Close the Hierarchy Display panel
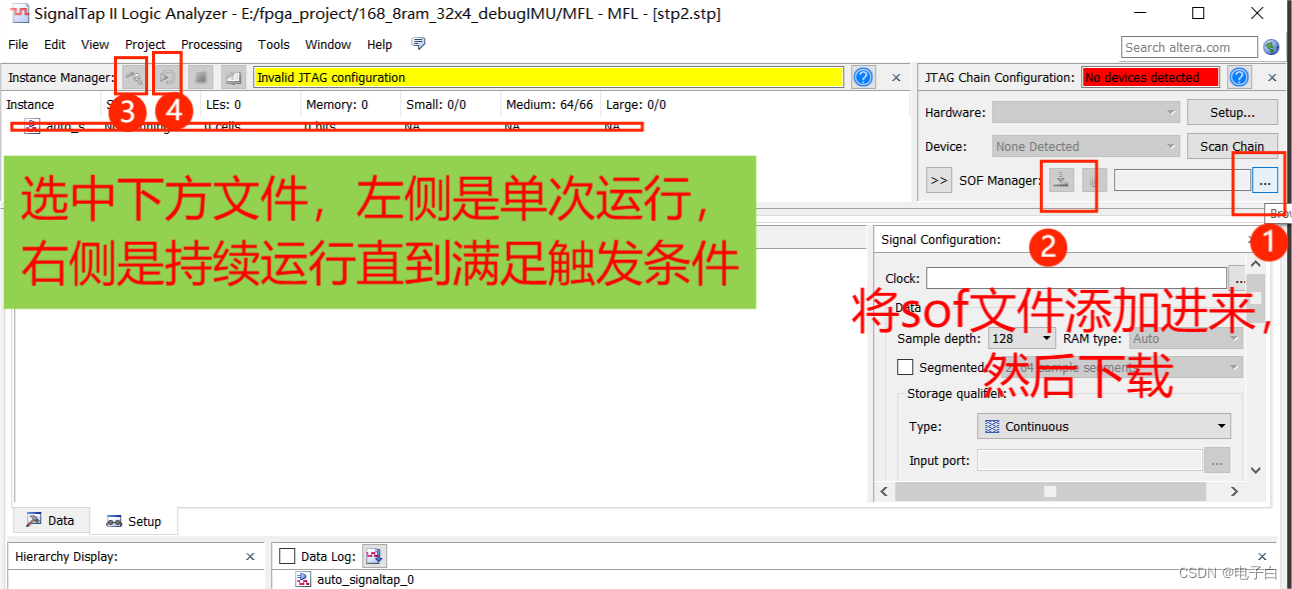Screen dimensions: 1292x589 250,557
